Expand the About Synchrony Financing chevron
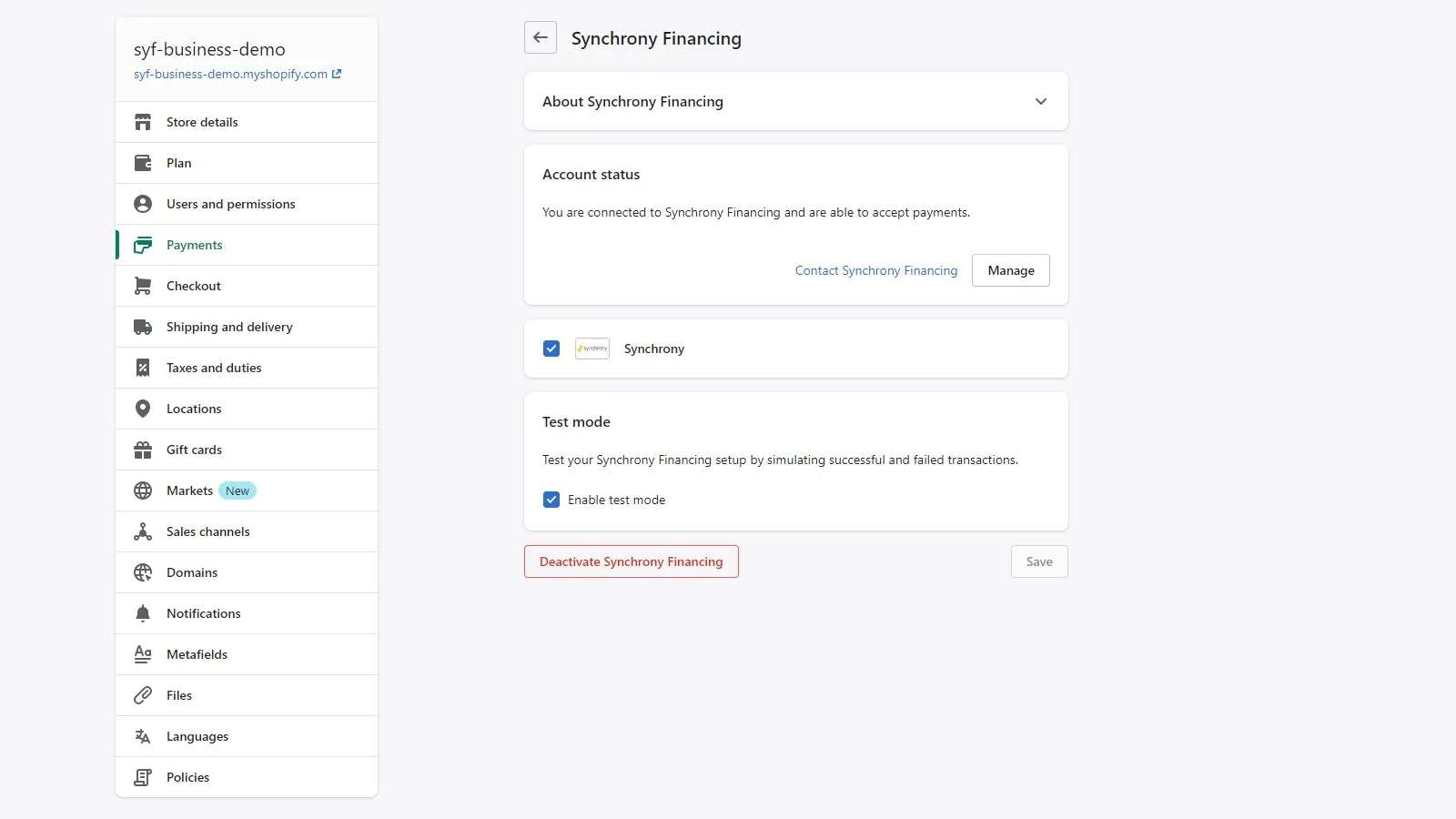The image size is (1456, 819). click(1040, 101)
